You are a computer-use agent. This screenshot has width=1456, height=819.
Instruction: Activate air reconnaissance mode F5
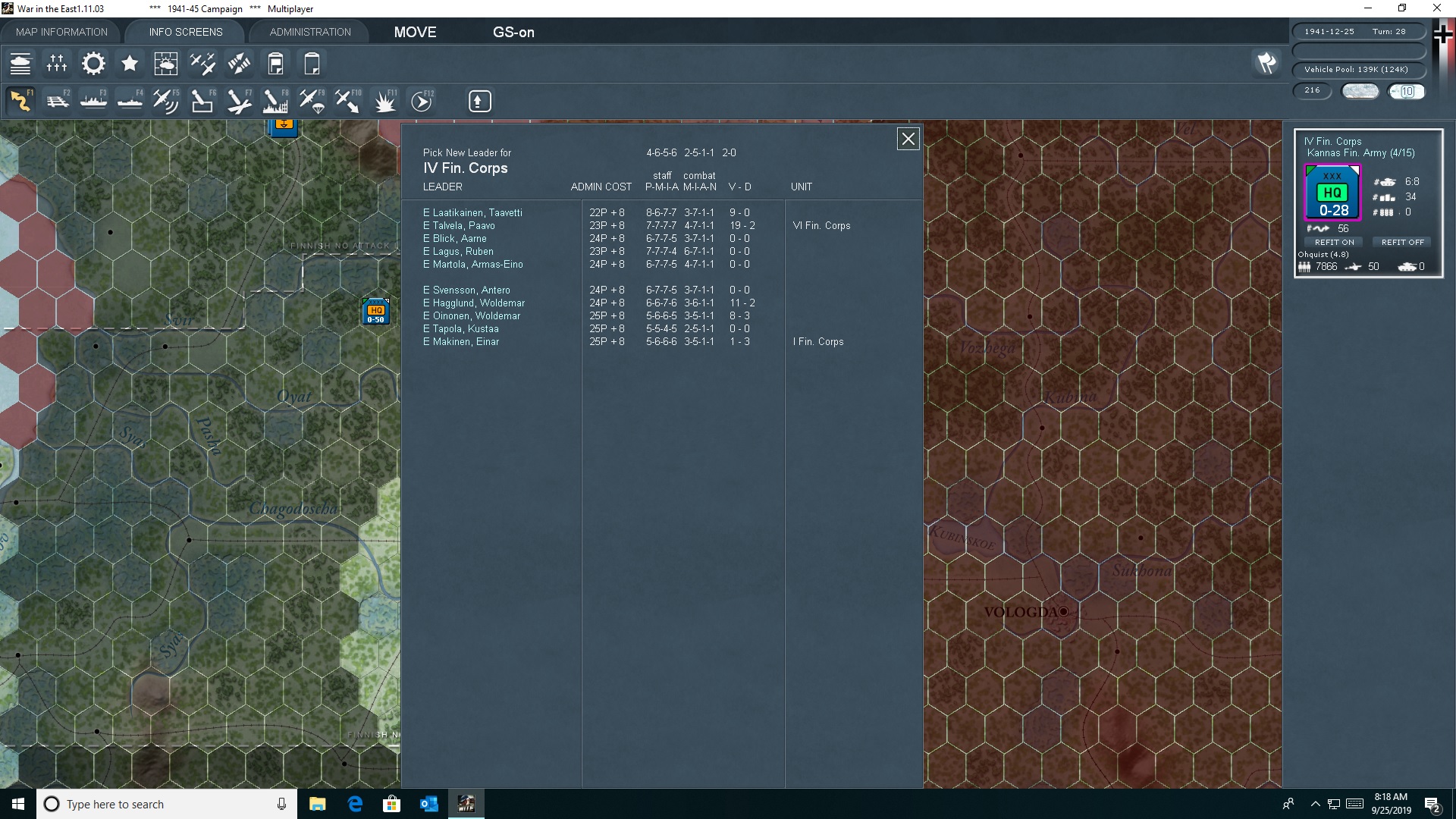coord(166,100)
